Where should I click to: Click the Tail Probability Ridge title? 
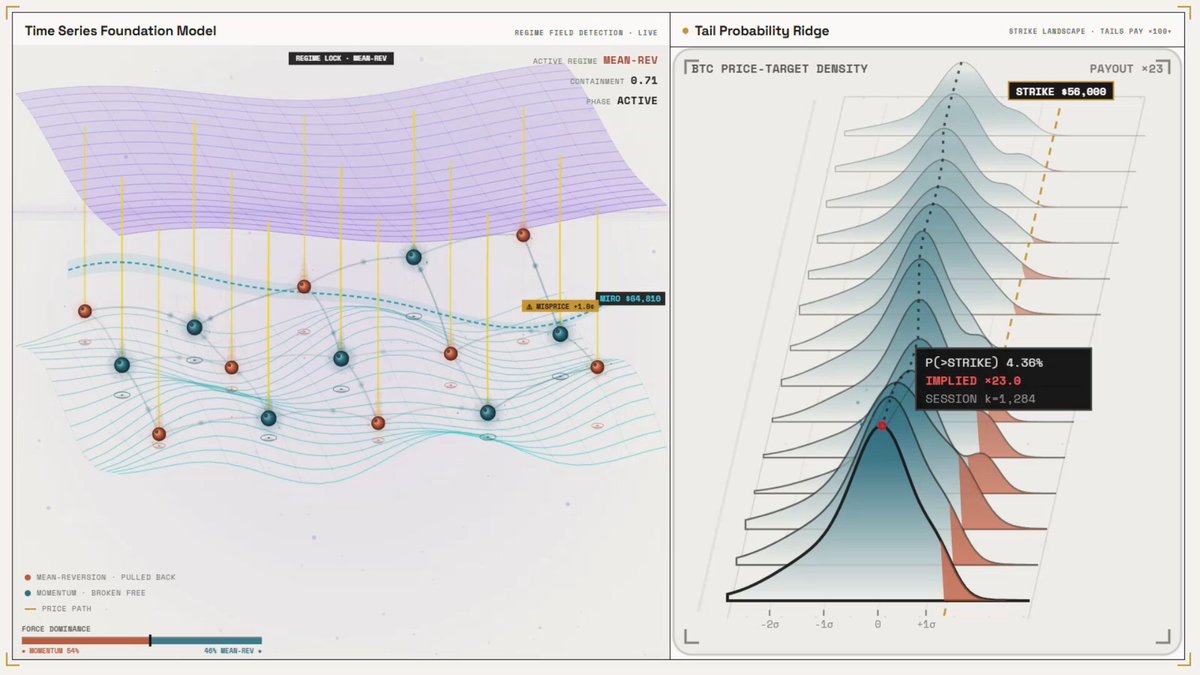[762, 31]
